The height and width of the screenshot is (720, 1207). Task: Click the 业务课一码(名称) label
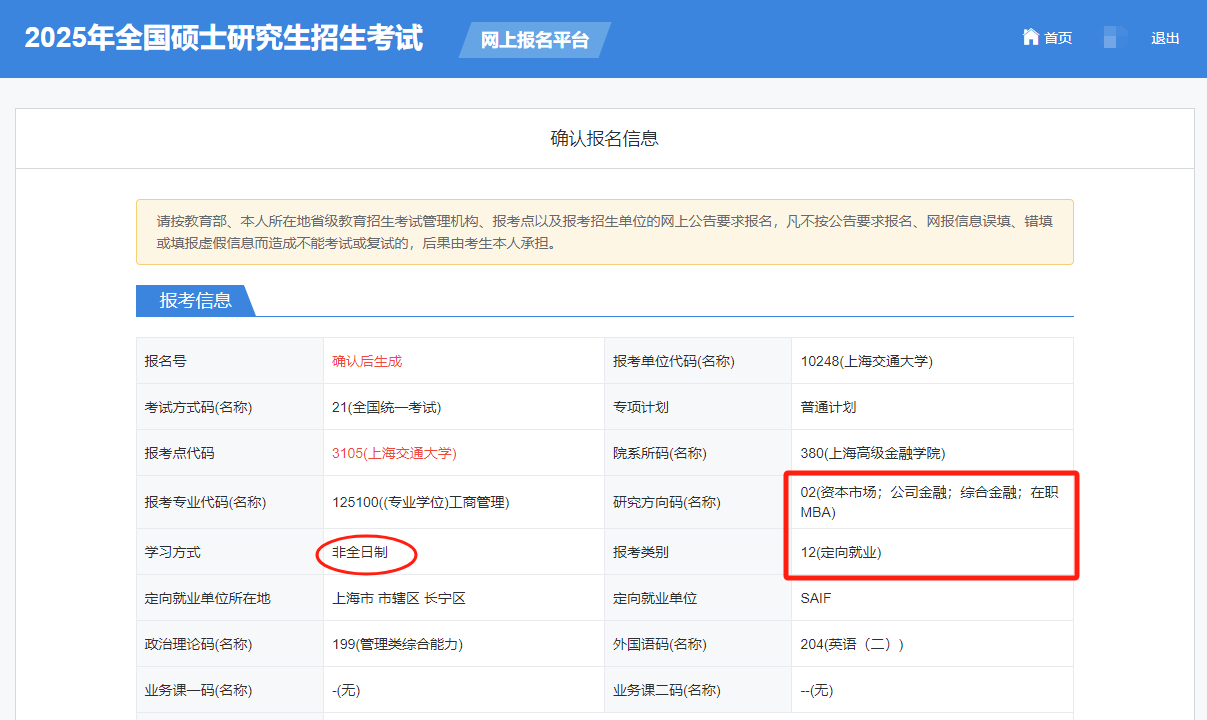pos(198,690)
